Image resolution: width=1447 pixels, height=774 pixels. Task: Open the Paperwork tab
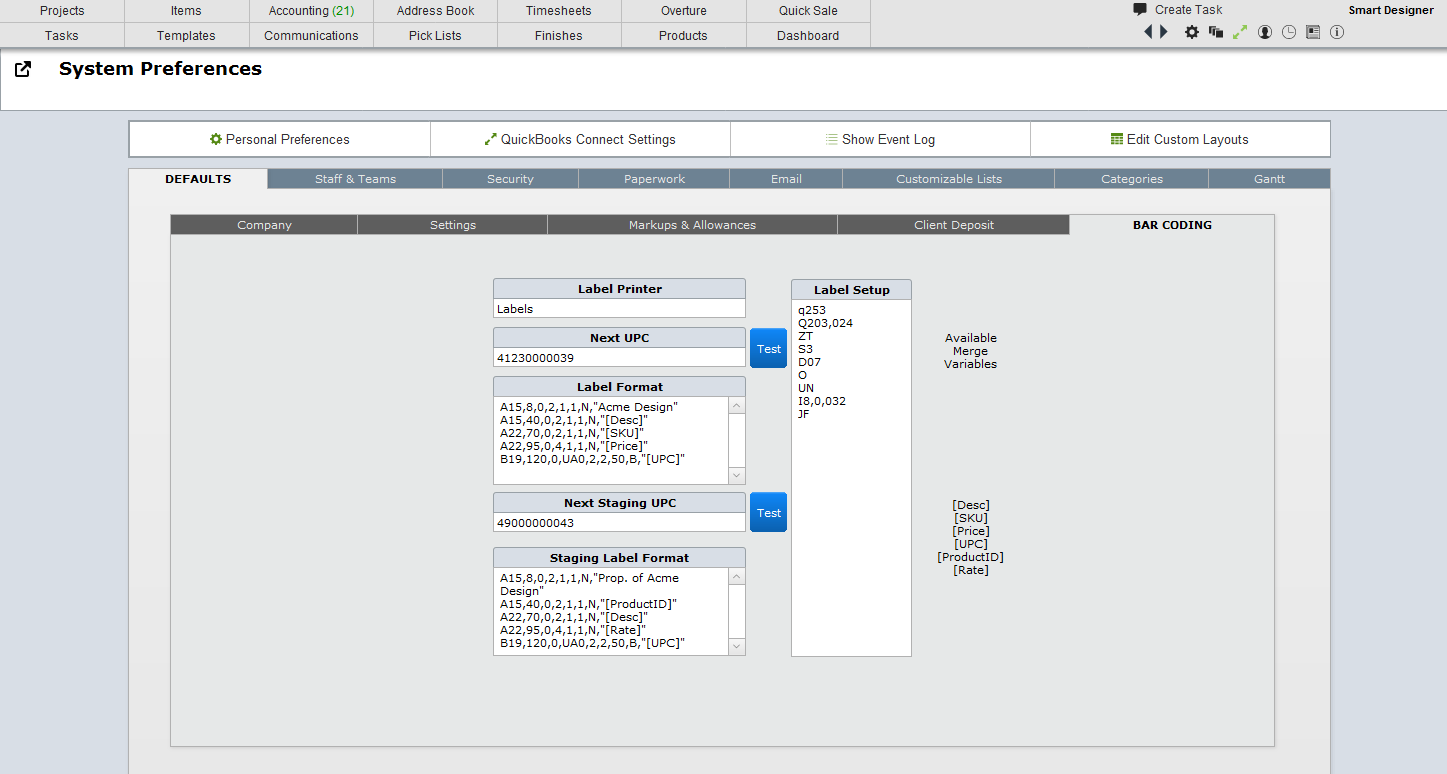[654, 179]
